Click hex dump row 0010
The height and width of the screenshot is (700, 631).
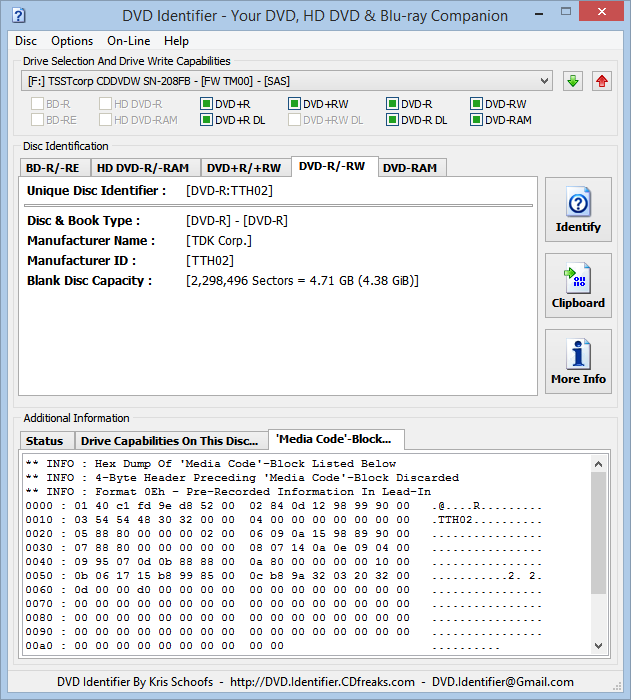[284, 520]
